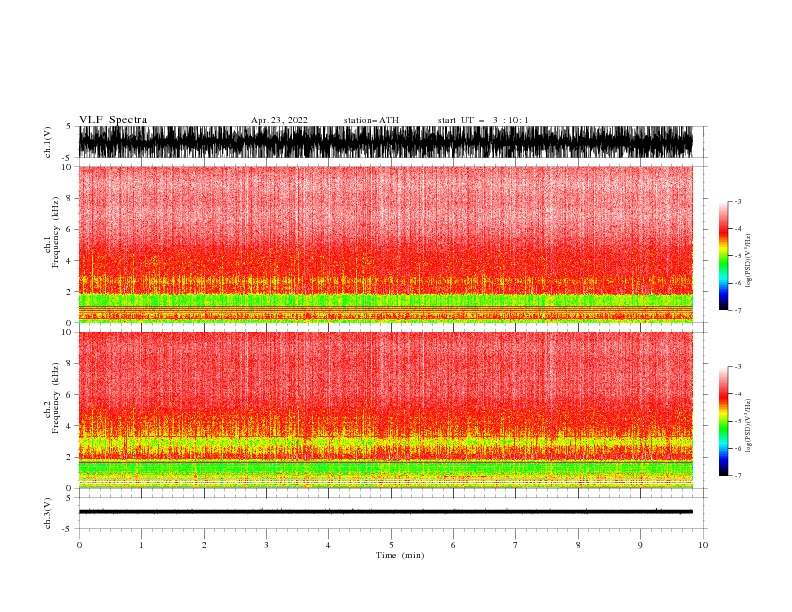
Task: Select the date text "Apr. 23, 2022"
Action: tap(279, 120)
